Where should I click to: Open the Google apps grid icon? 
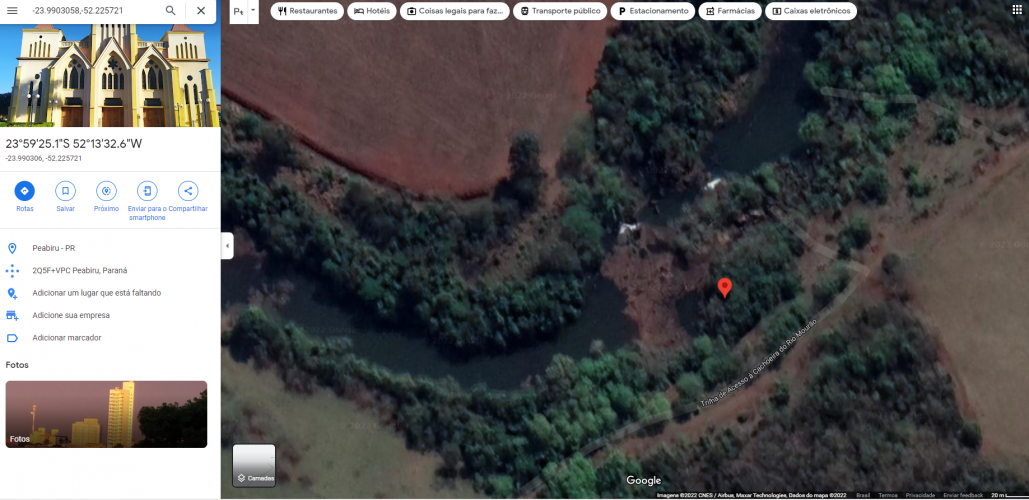coord(1017,10)
